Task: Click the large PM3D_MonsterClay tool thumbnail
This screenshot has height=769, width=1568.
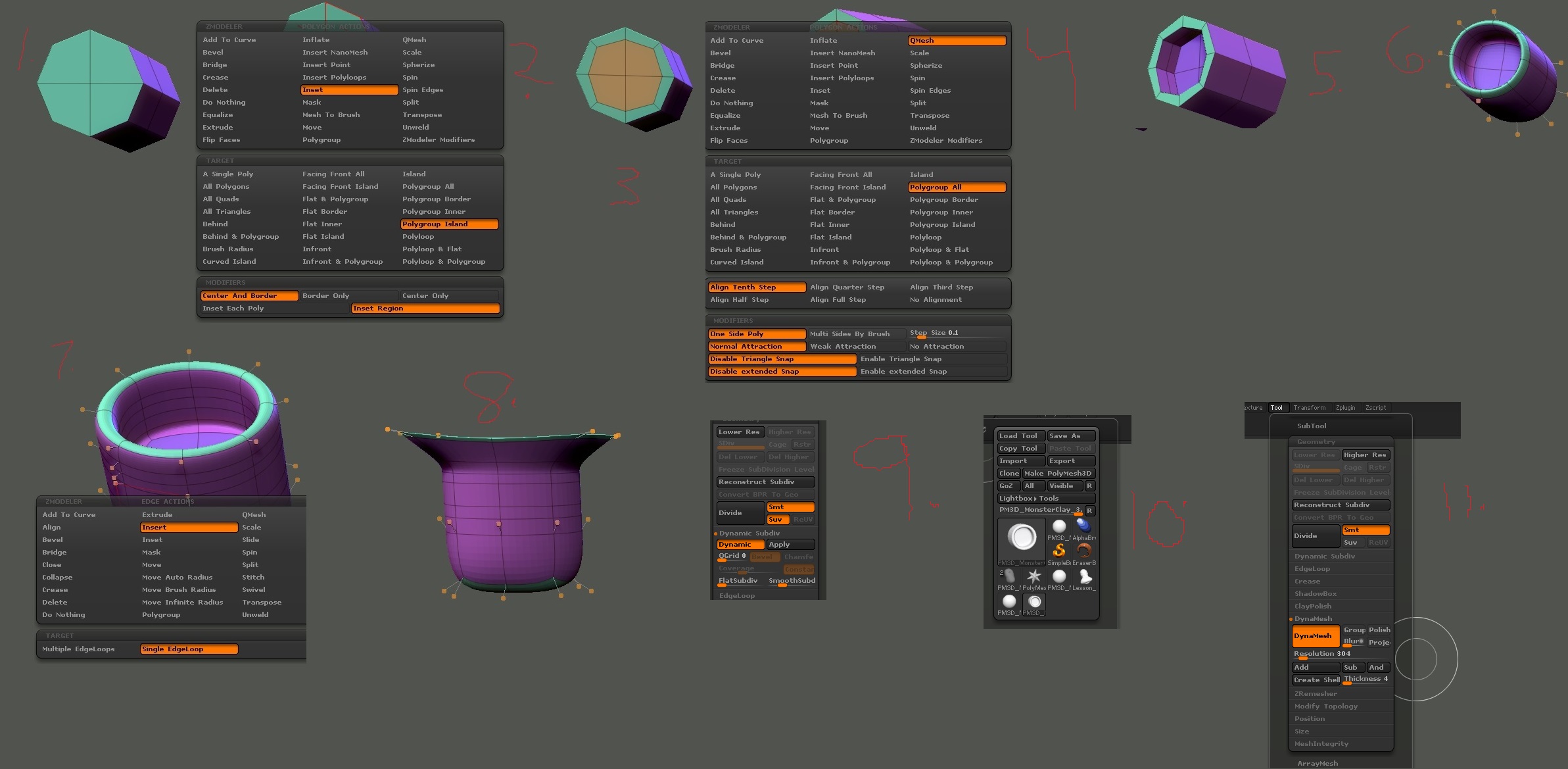Action: (x=1022, y=536)
